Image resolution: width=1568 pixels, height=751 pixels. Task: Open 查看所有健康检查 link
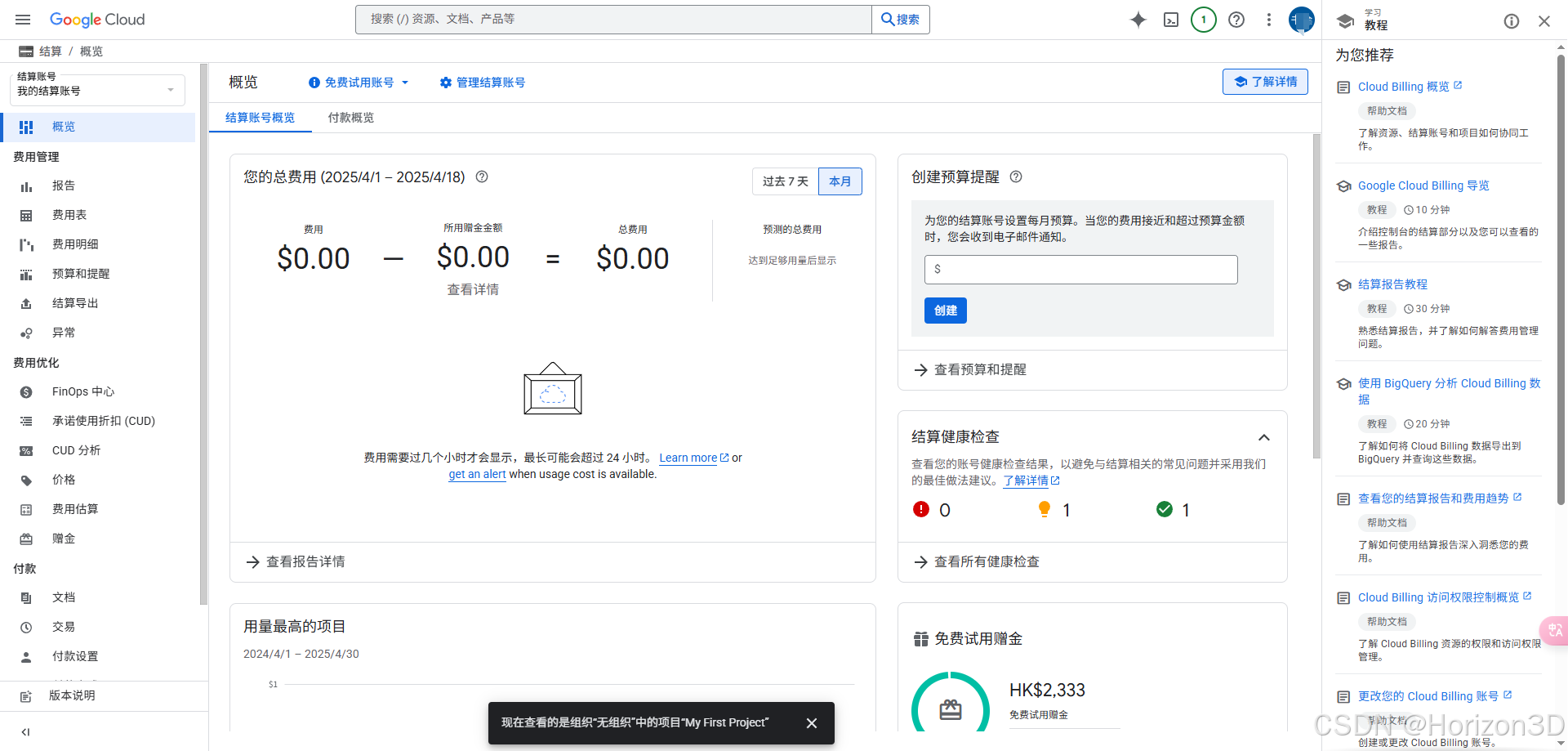click(x=977, y=561)
